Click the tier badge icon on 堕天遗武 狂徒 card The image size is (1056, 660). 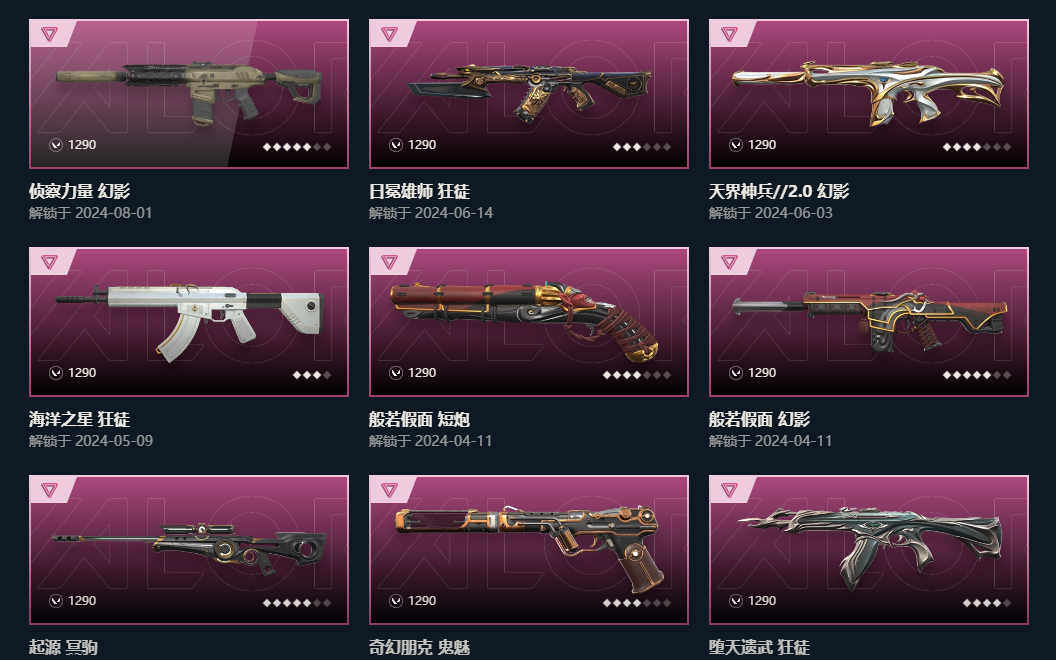coord(729,490)
